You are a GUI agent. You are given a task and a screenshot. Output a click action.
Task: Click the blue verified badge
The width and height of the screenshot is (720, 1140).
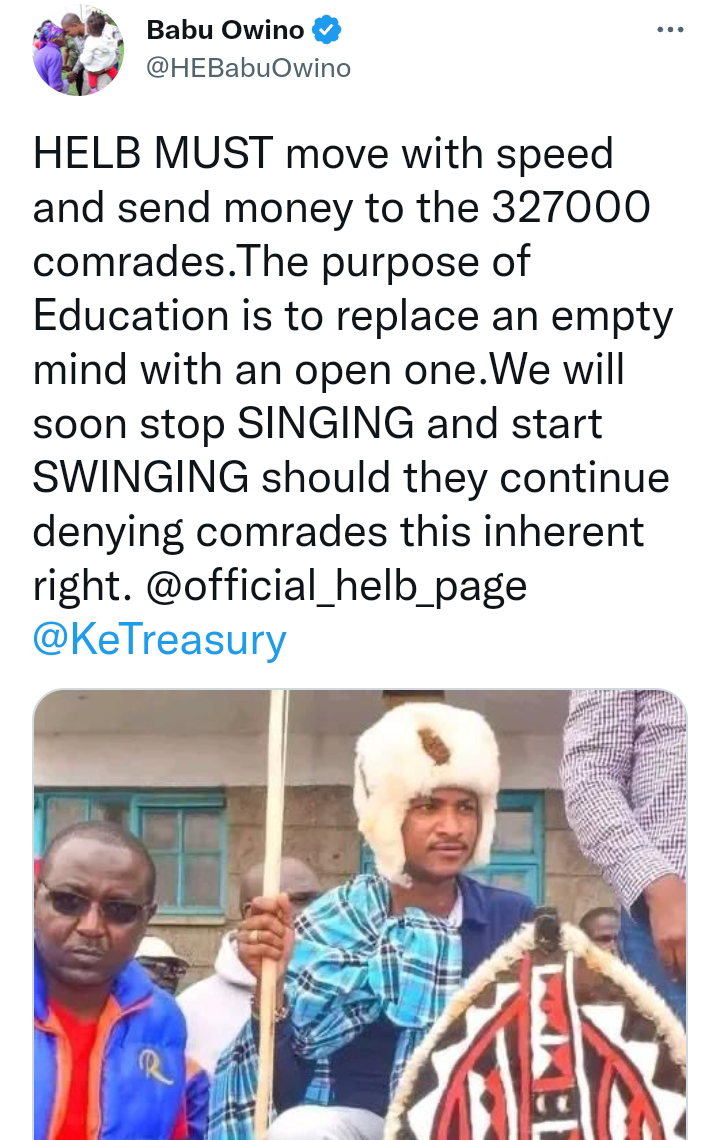(x=327, y=30)
